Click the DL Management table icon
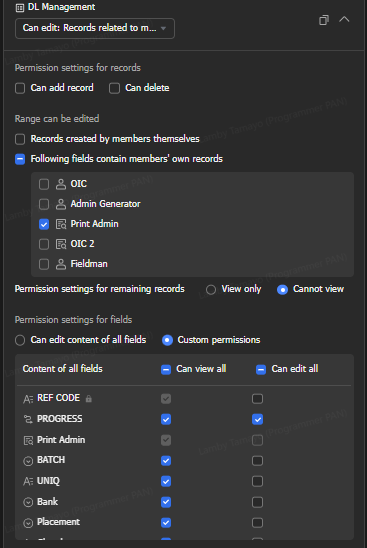The image size is (367, 548). (20, 8)
